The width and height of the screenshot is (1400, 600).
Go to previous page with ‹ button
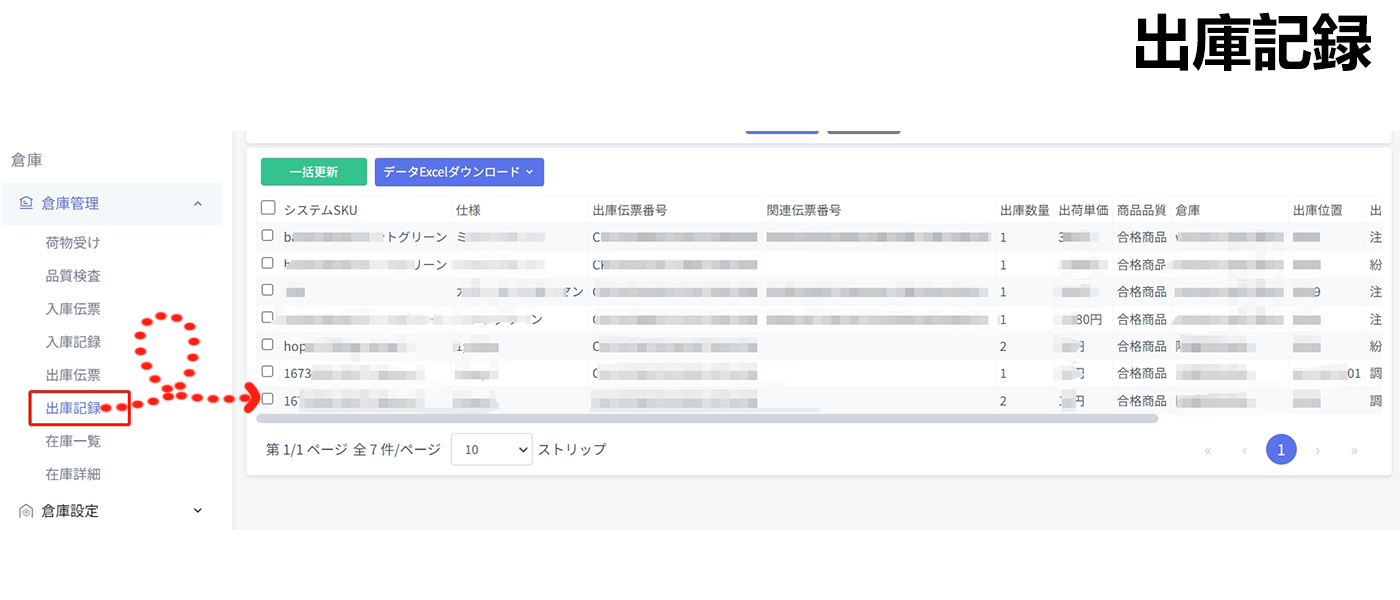click(1245, 451)
